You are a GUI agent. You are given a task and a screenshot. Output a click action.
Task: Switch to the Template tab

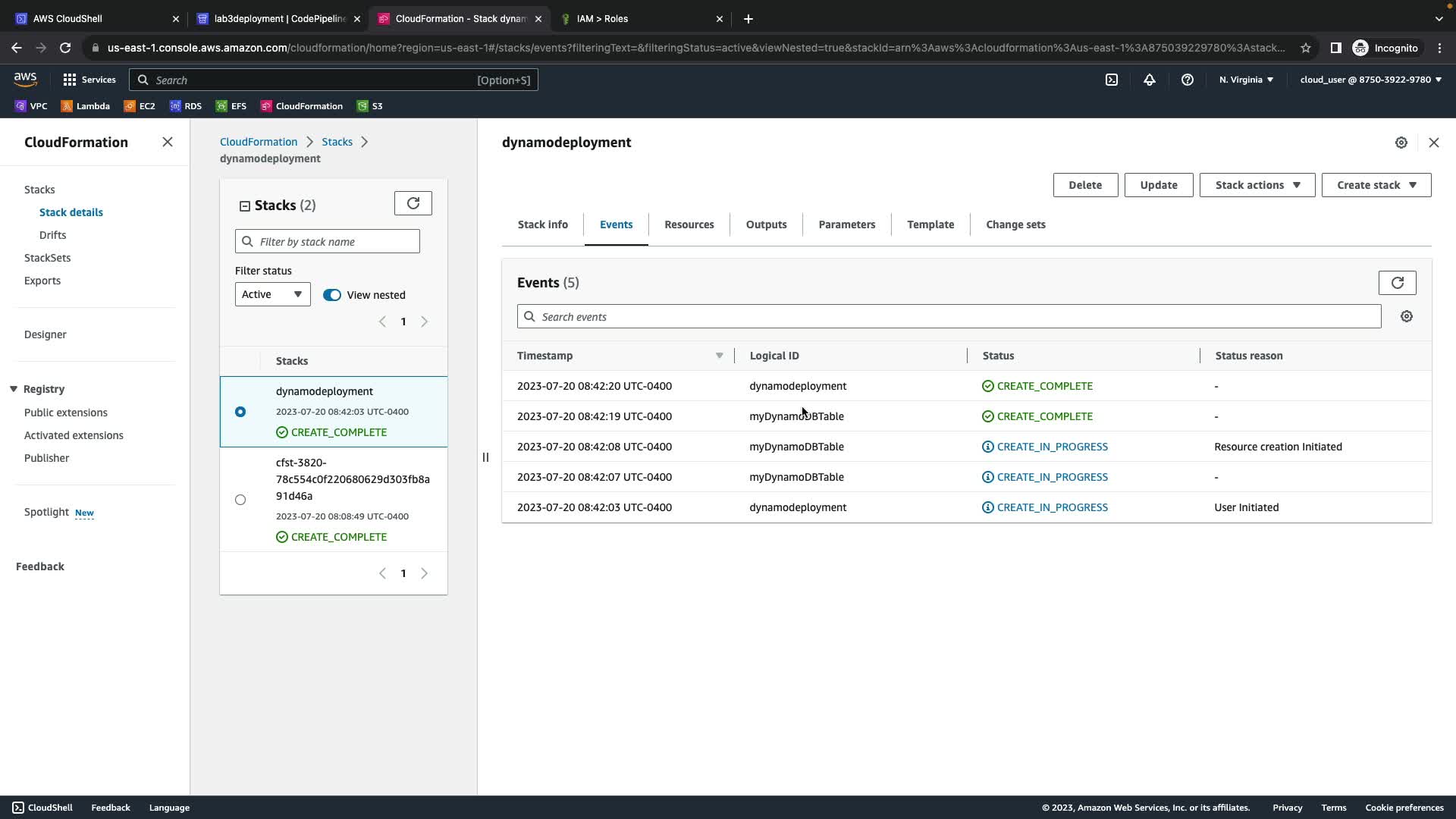[930, 224]
